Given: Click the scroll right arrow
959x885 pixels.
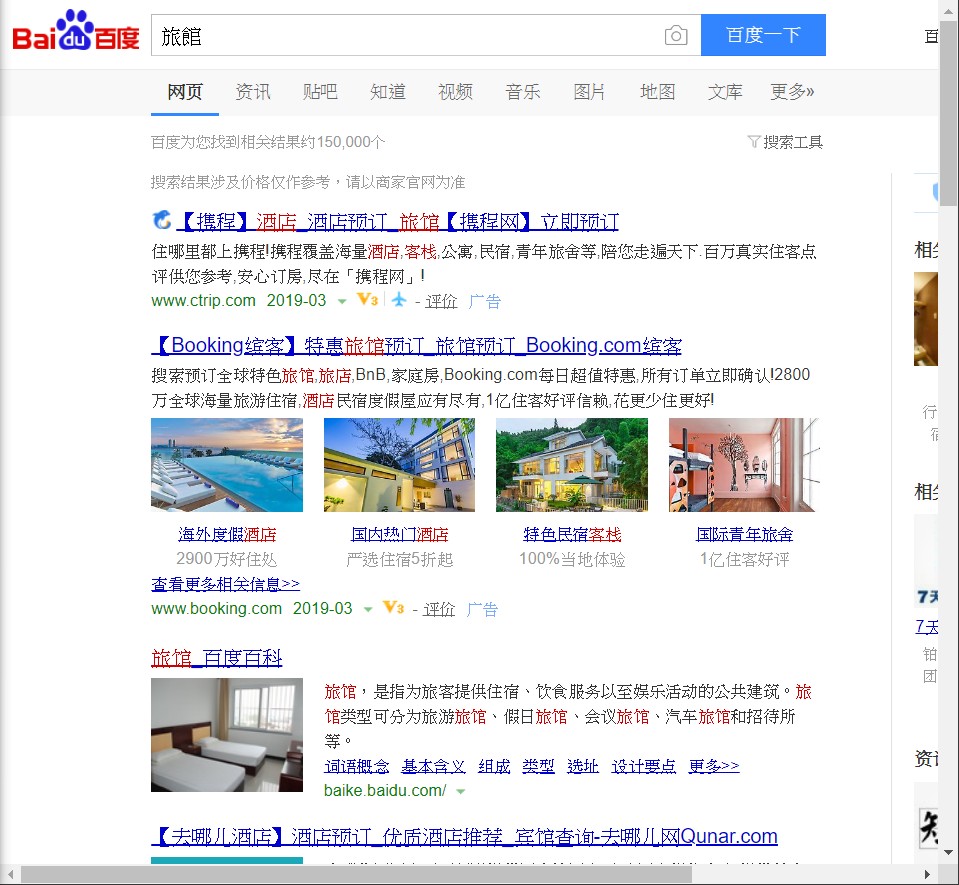Looking at the screenshot, I should pyautogui.click(x=927, y=875).
